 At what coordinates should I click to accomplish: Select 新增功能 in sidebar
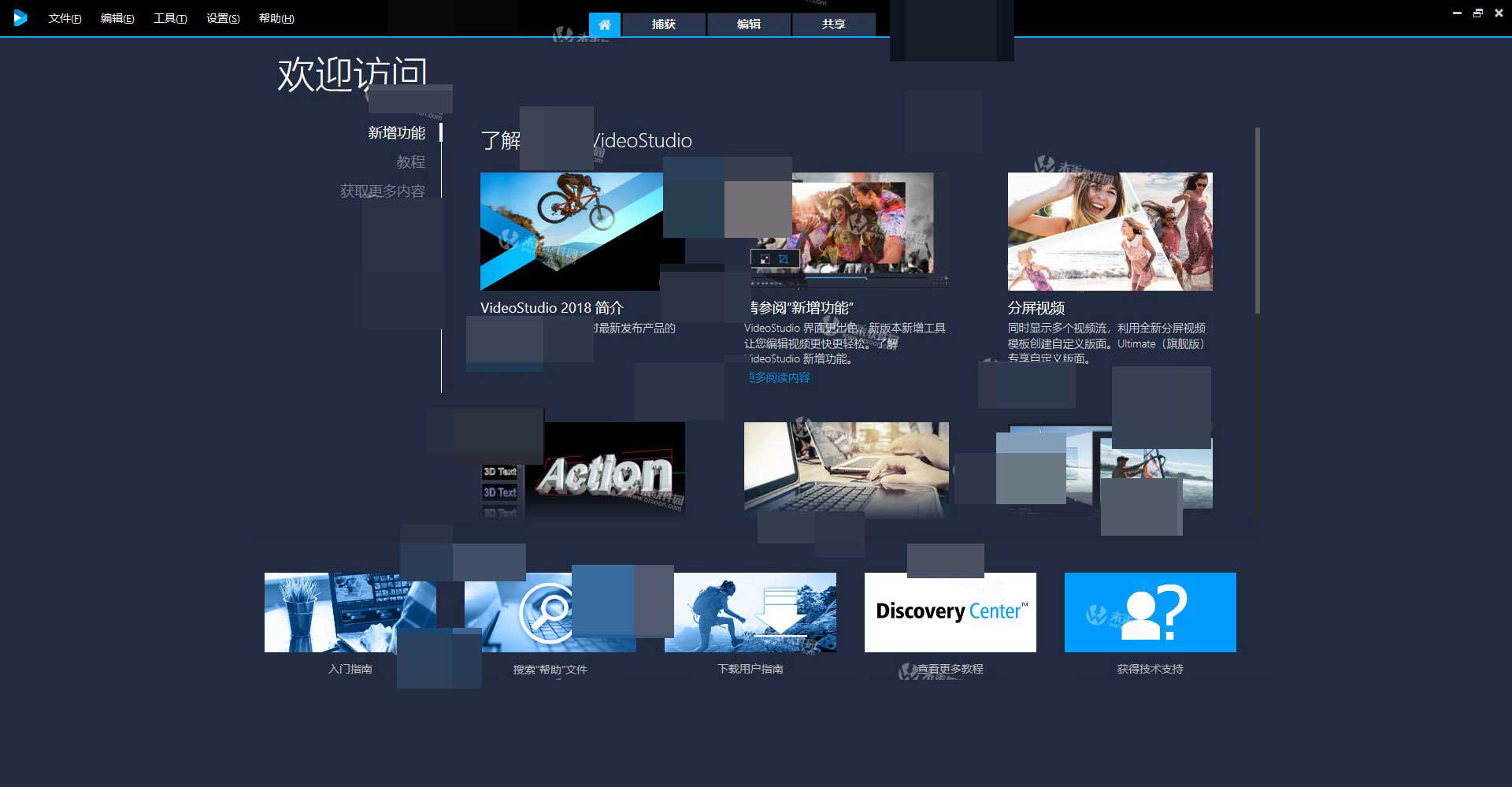(397, 132)
